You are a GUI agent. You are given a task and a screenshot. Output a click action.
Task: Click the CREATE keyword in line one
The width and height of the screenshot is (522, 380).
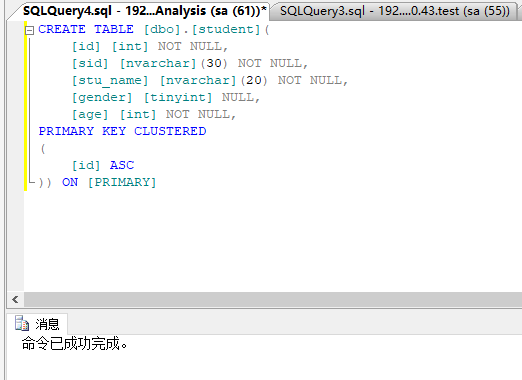click(62, 29)
